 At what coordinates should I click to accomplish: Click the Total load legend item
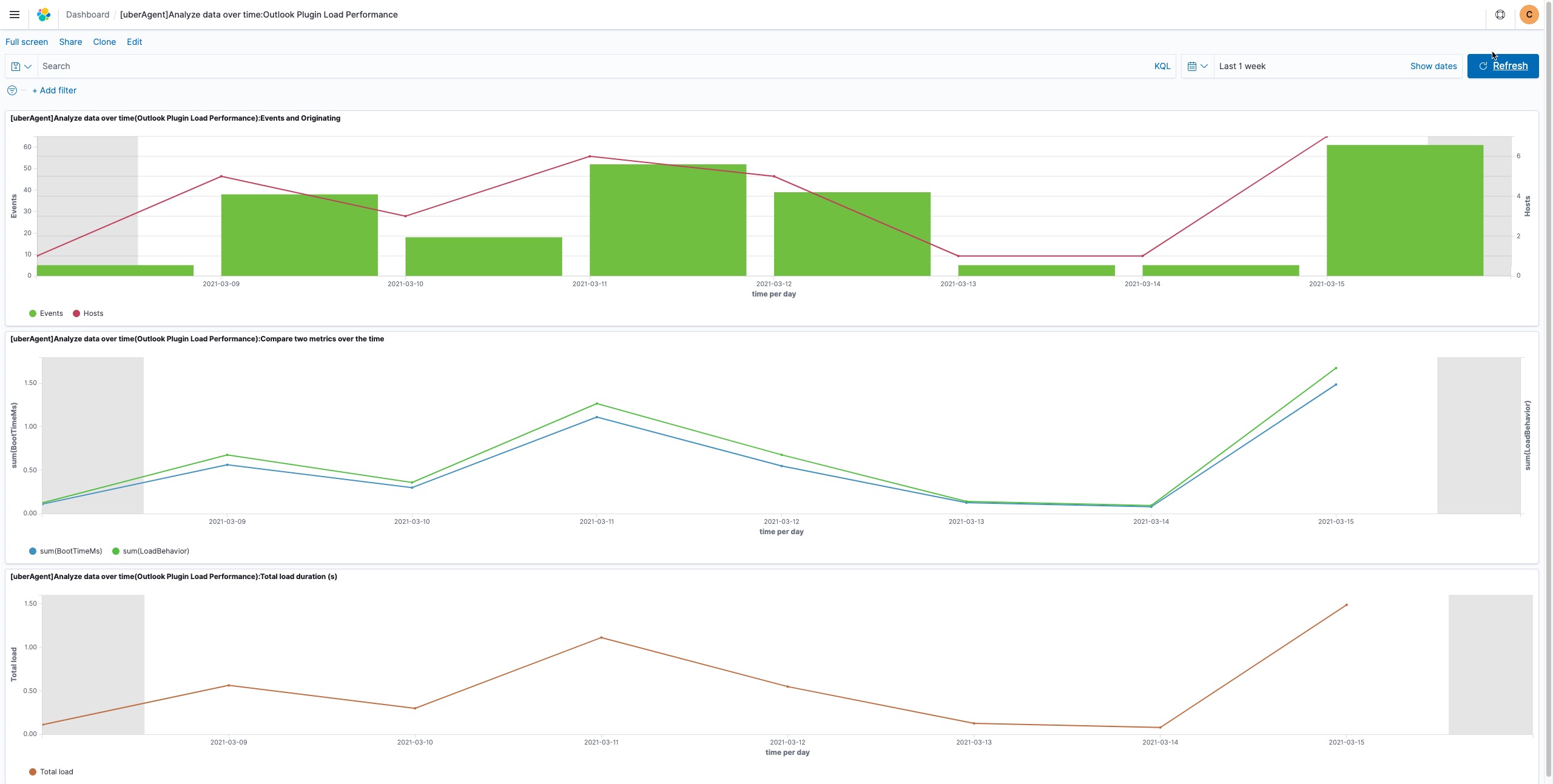click(56, 772)
